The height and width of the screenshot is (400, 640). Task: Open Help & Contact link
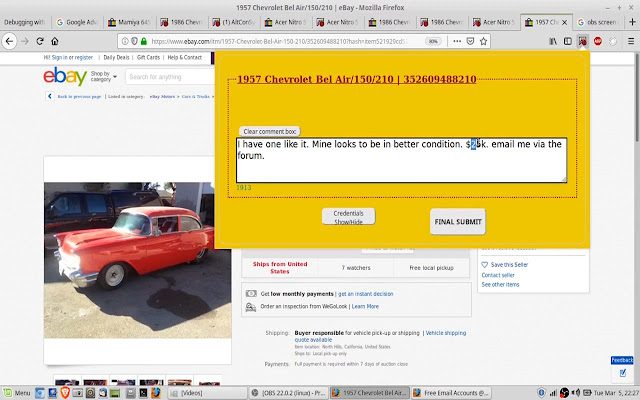[x=184, y=58]
